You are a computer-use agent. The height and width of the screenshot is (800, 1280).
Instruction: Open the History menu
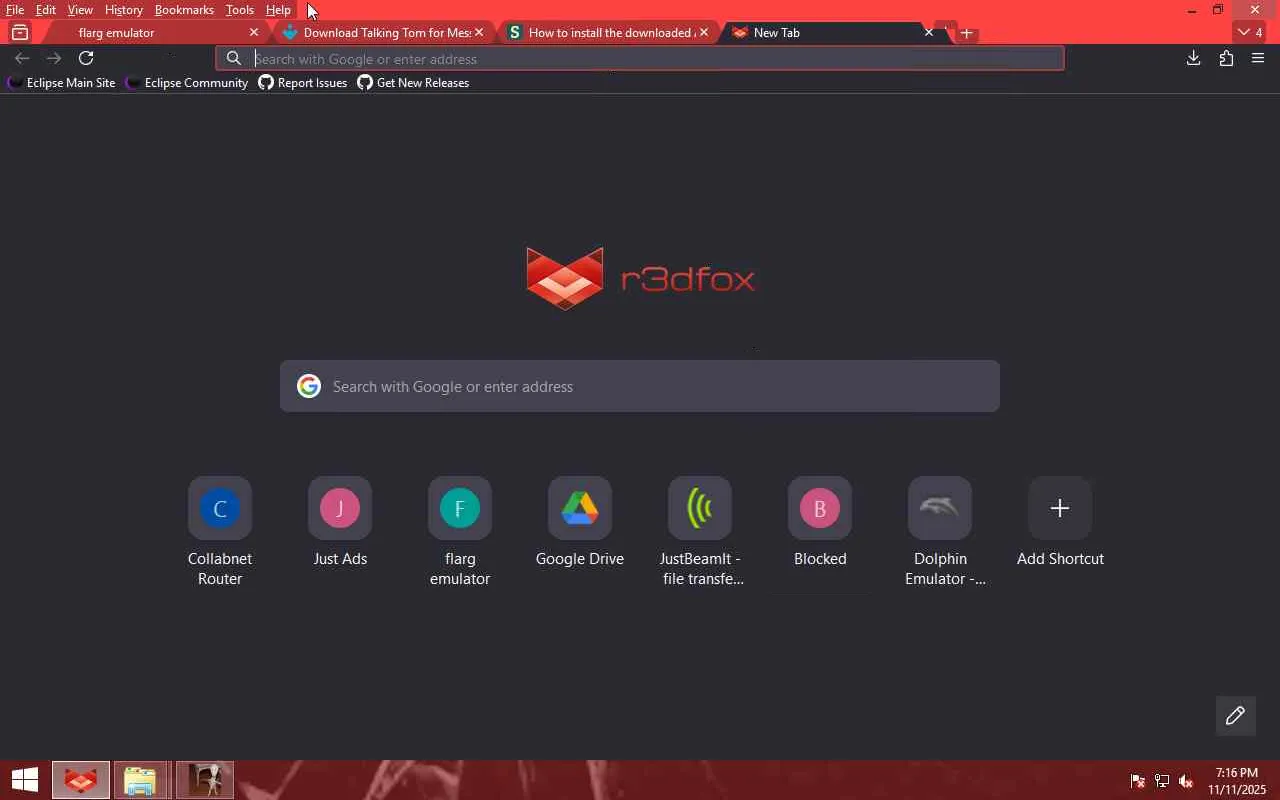point(124,10)
